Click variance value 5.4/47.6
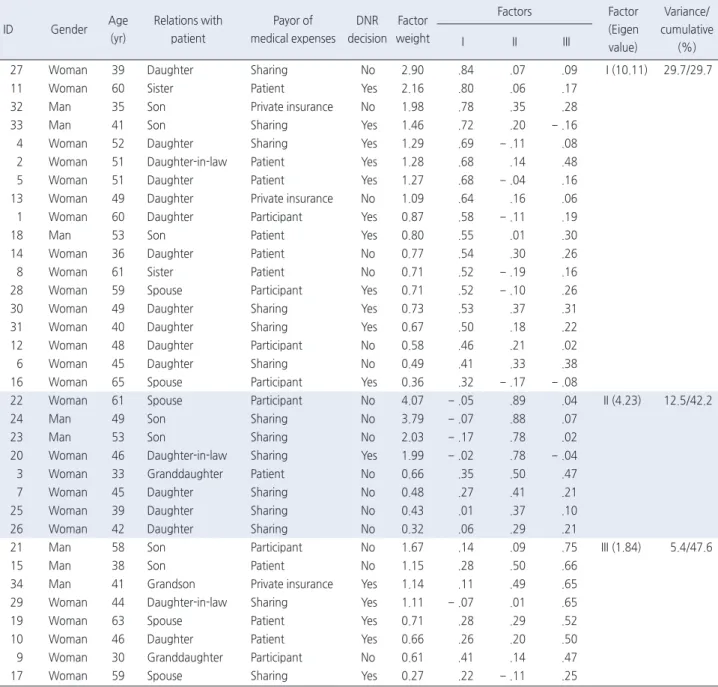The height and width of the screenshot is (687, 718). (x=691, y=547)
